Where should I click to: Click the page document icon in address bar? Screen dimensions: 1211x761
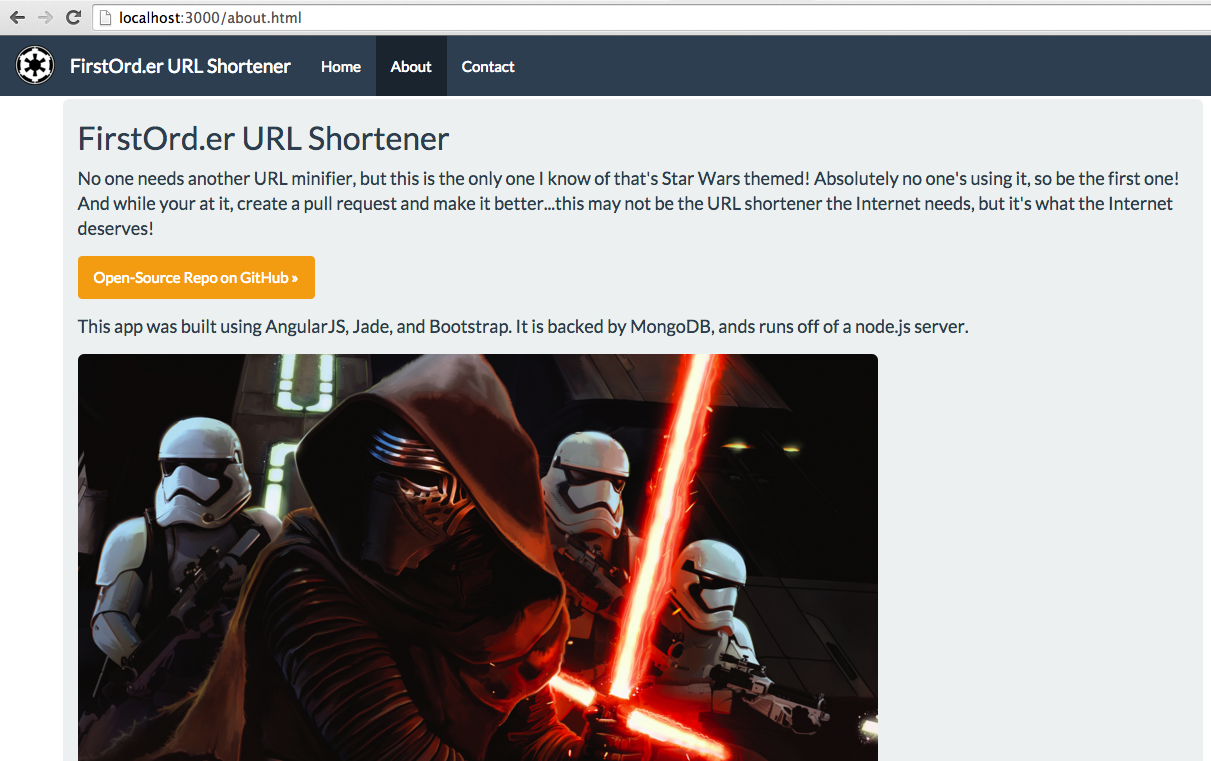[x=105, y=17]
